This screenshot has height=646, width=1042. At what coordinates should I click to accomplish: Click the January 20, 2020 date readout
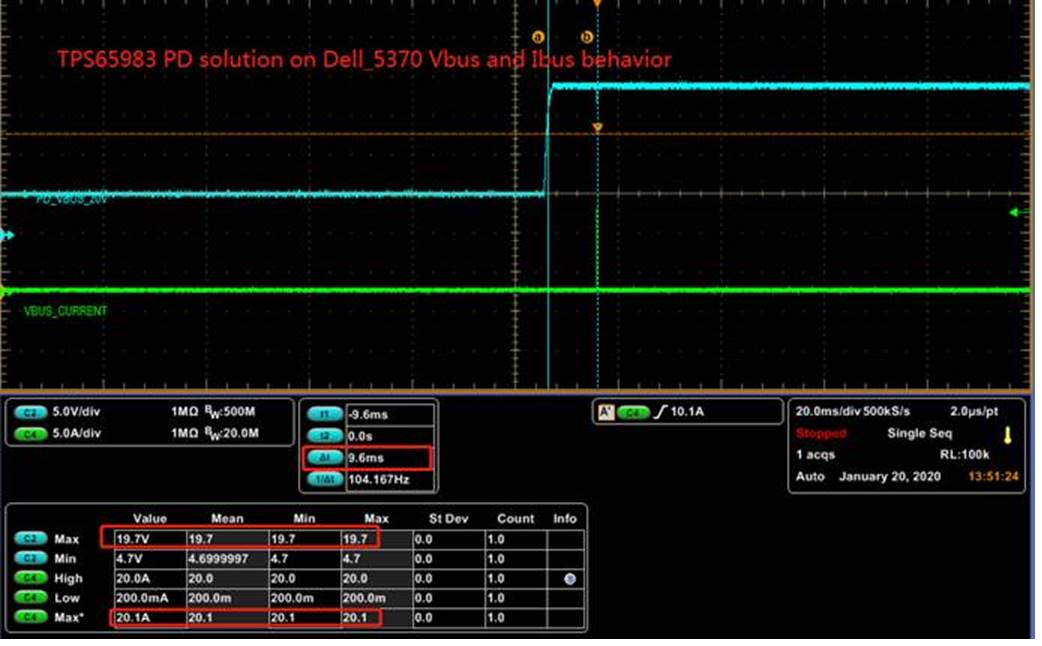[890, 478]
